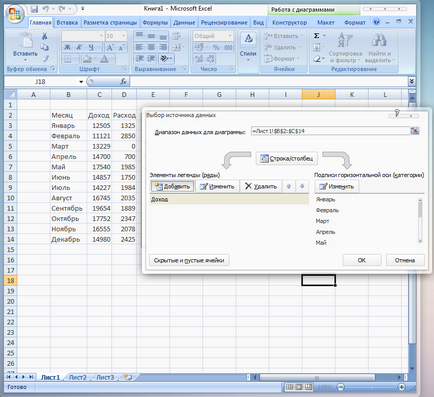Image resolution: width=434 pixels, height=397 pixels.
Task: Open the Стили gallery
Action: point(248,47)
